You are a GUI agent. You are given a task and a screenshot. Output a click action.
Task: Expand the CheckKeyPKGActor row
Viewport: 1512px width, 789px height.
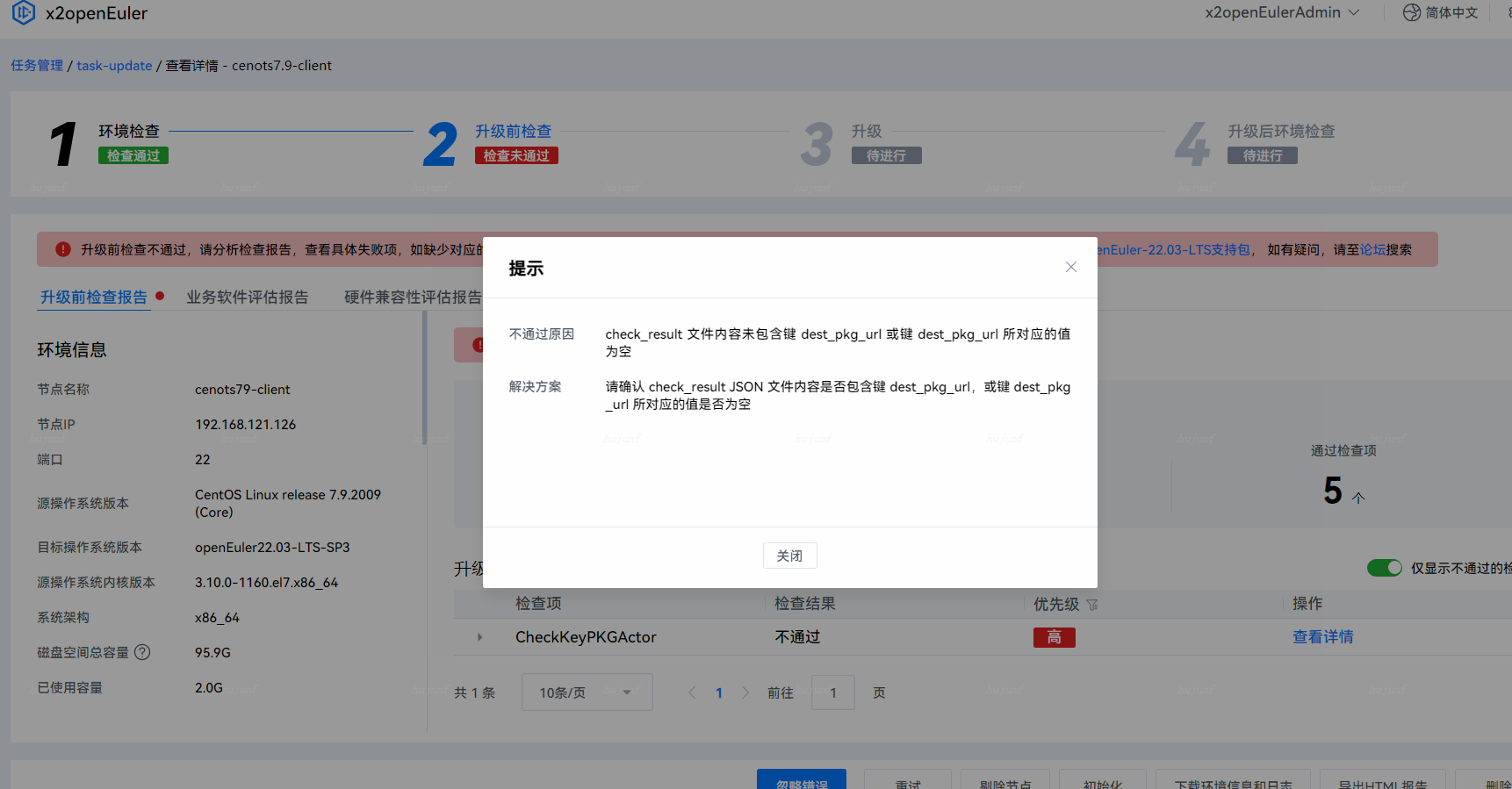(x=479, y=637)
